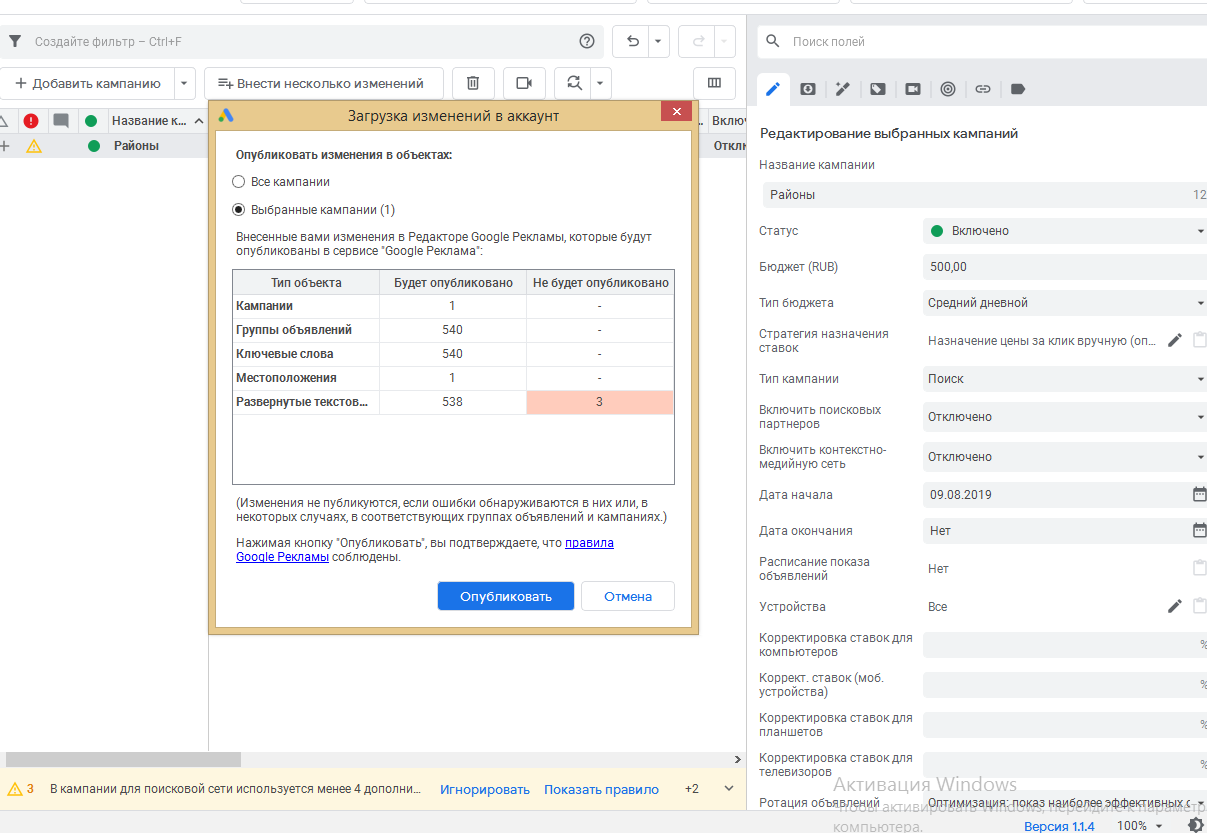Switch to the price tag icon tab
This screenshot has width=1207, height=833.
pyautogui.click(x=878, y=89)
